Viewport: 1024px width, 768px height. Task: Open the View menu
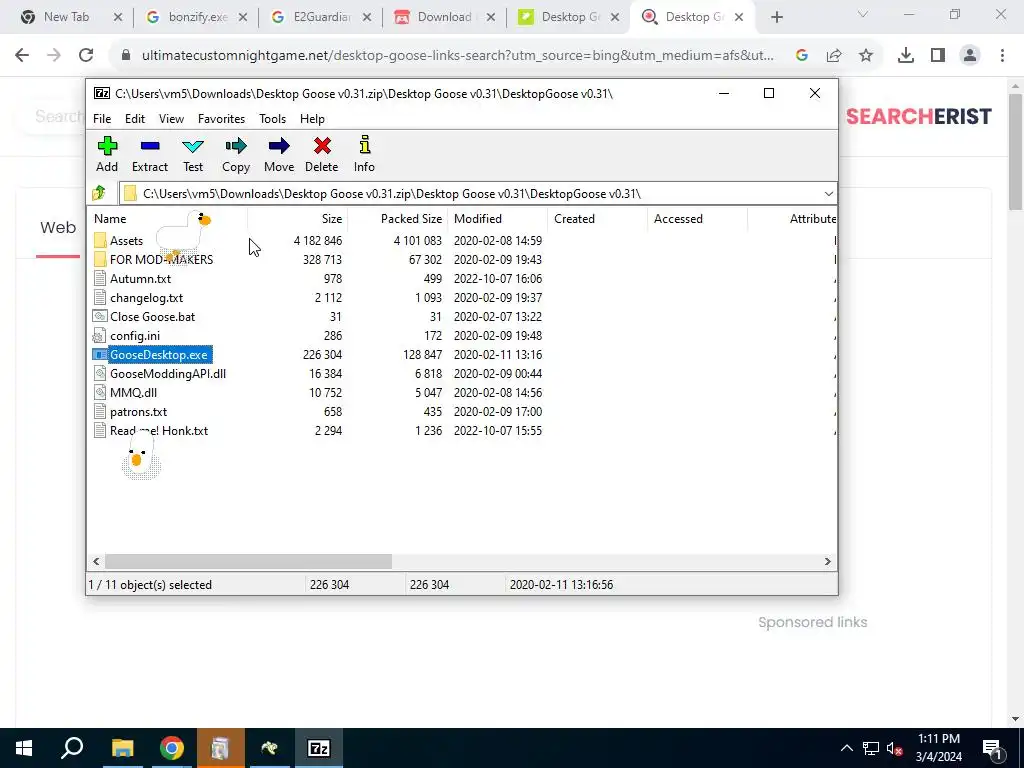click(x=171, y=119)
